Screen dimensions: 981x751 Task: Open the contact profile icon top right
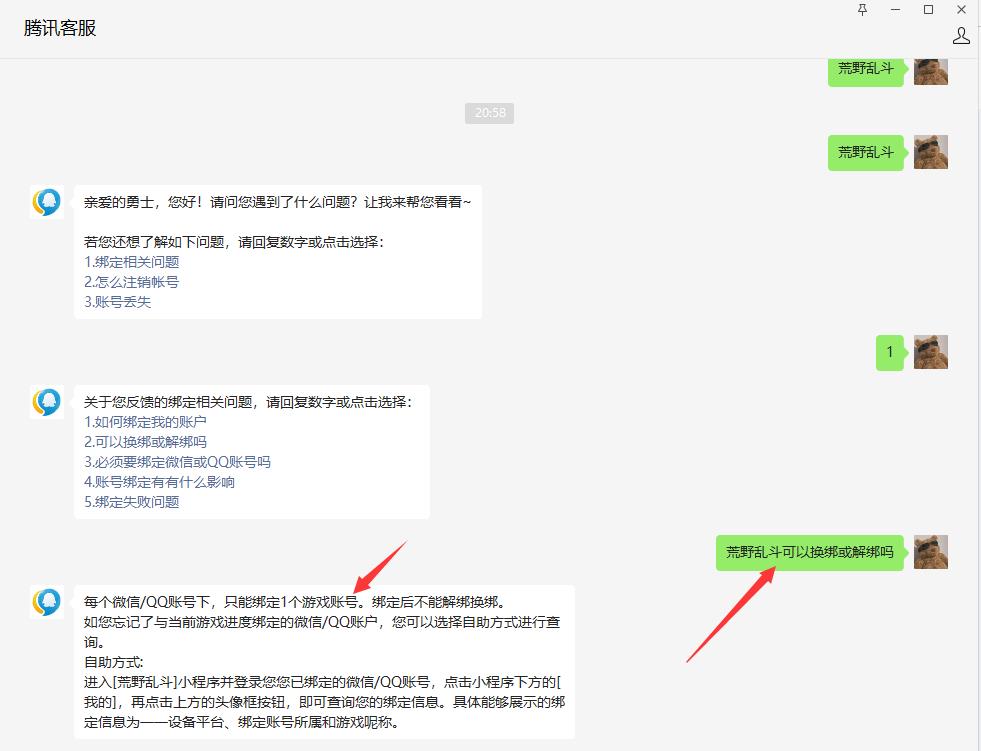(x=961, y=35)
